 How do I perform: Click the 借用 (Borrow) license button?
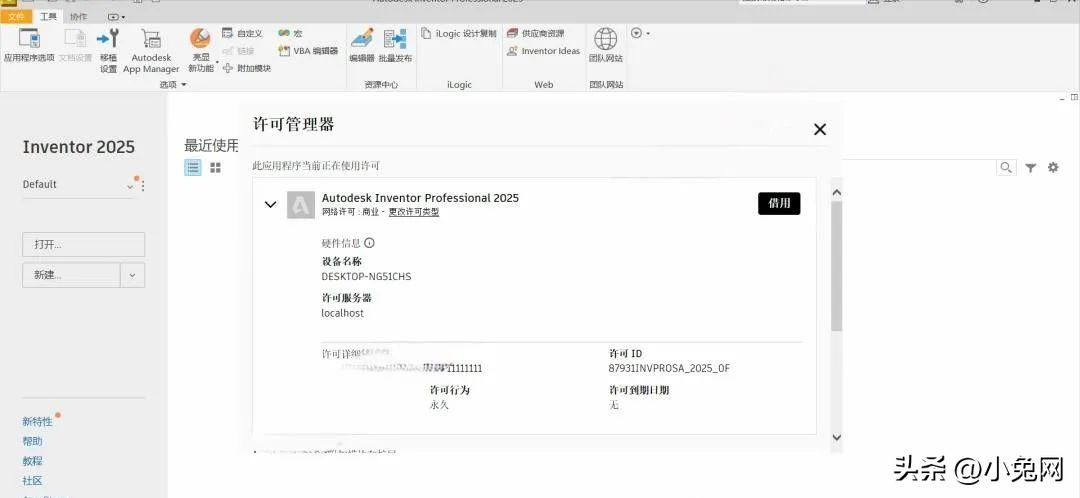779,204
